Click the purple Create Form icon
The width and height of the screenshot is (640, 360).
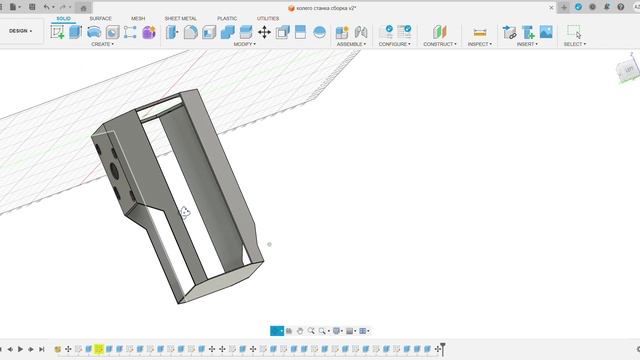(x=149, y=32)
